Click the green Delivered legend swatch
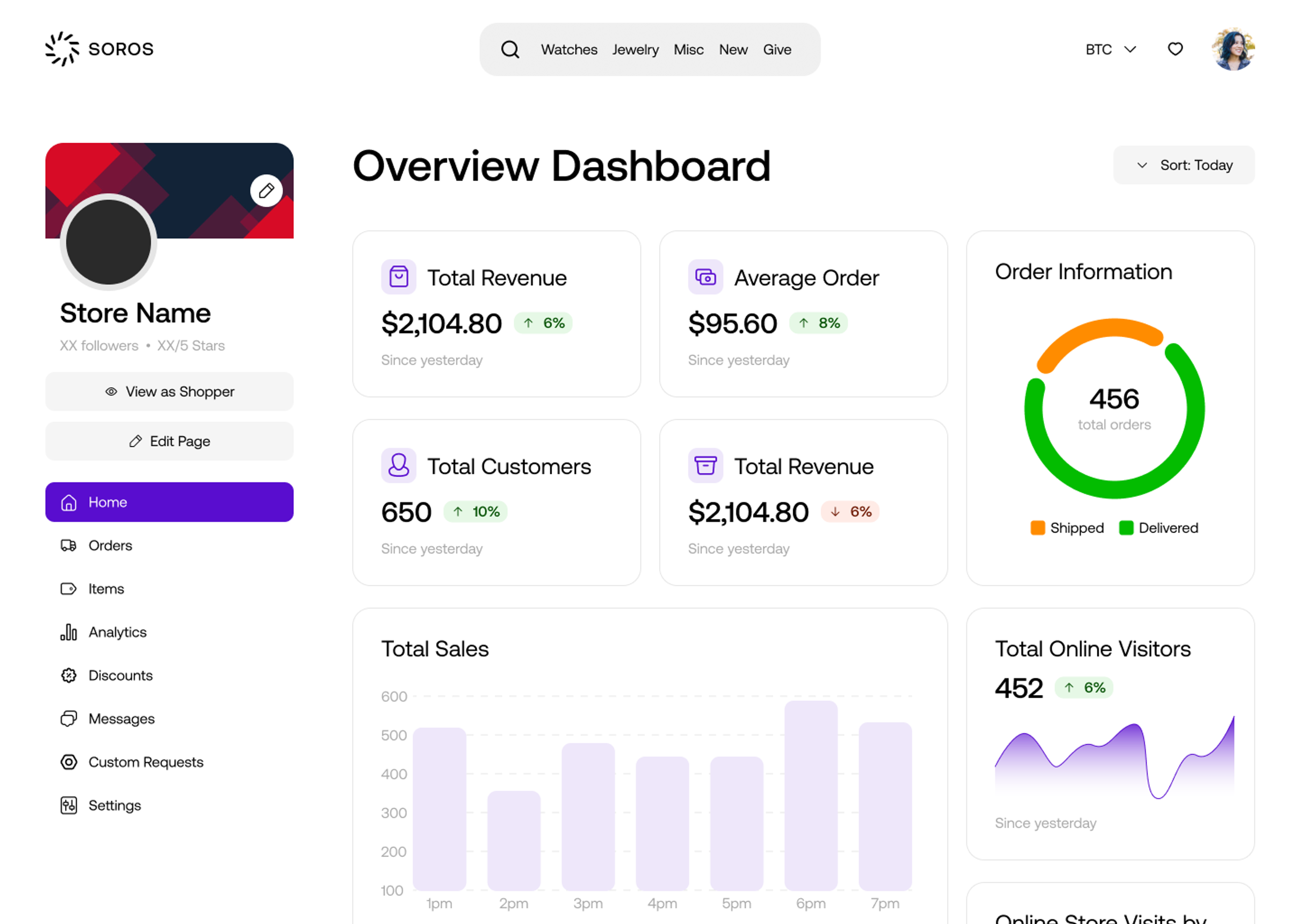The height and width of the screenshot is (924, 1300). click(x=1125, y=527)
